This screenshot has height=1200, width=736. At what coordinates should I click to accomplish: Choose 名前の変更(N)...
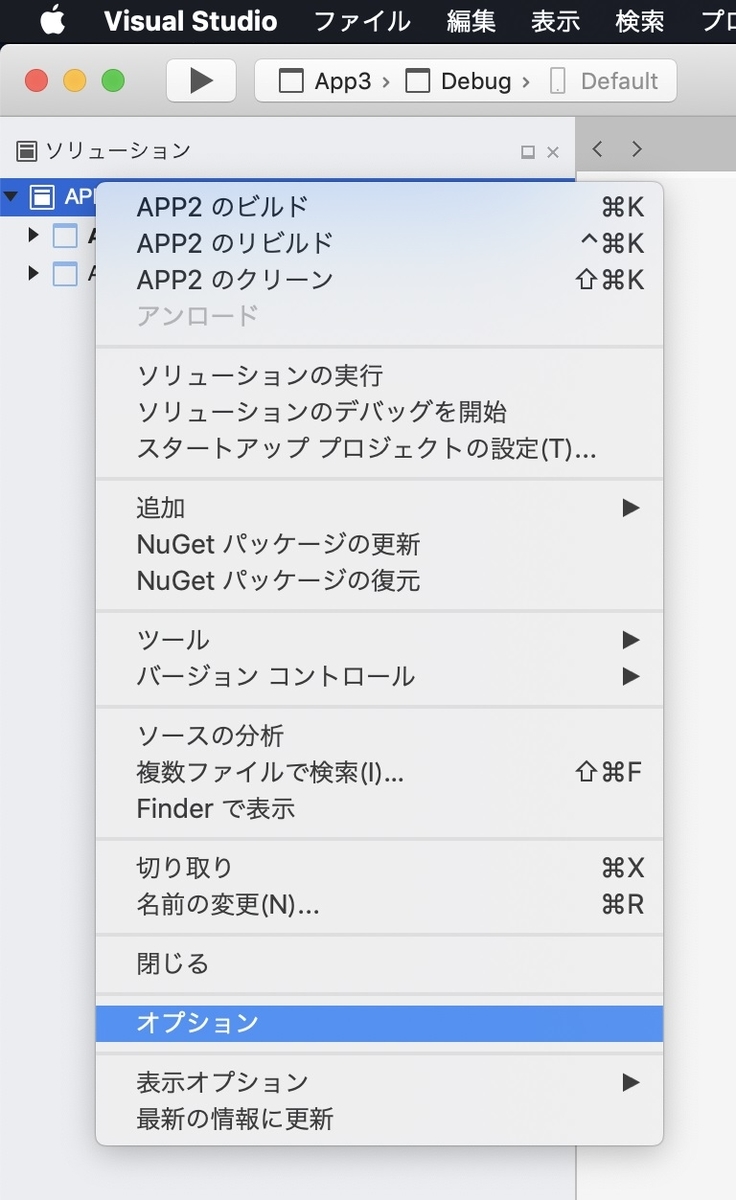pos(379,905)
